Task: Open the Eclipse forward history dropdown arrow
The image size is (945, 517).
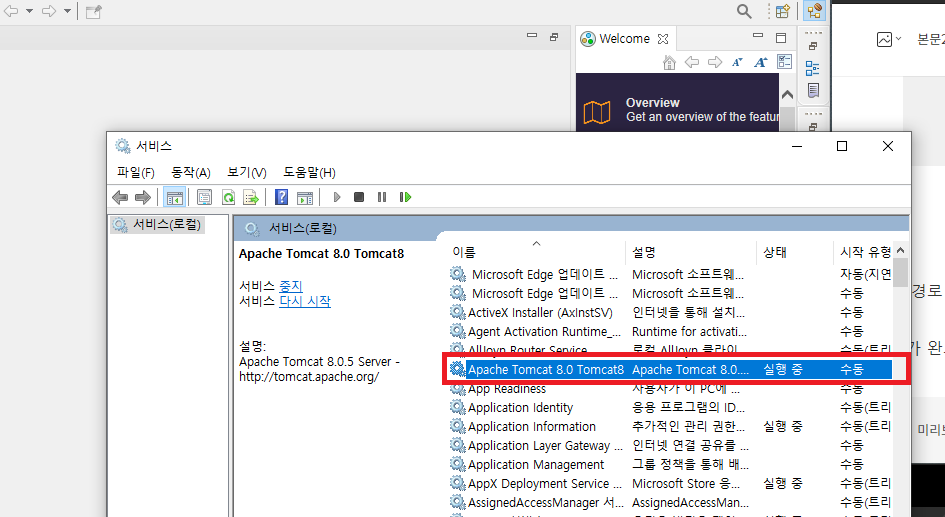Action: coord(67,11)
